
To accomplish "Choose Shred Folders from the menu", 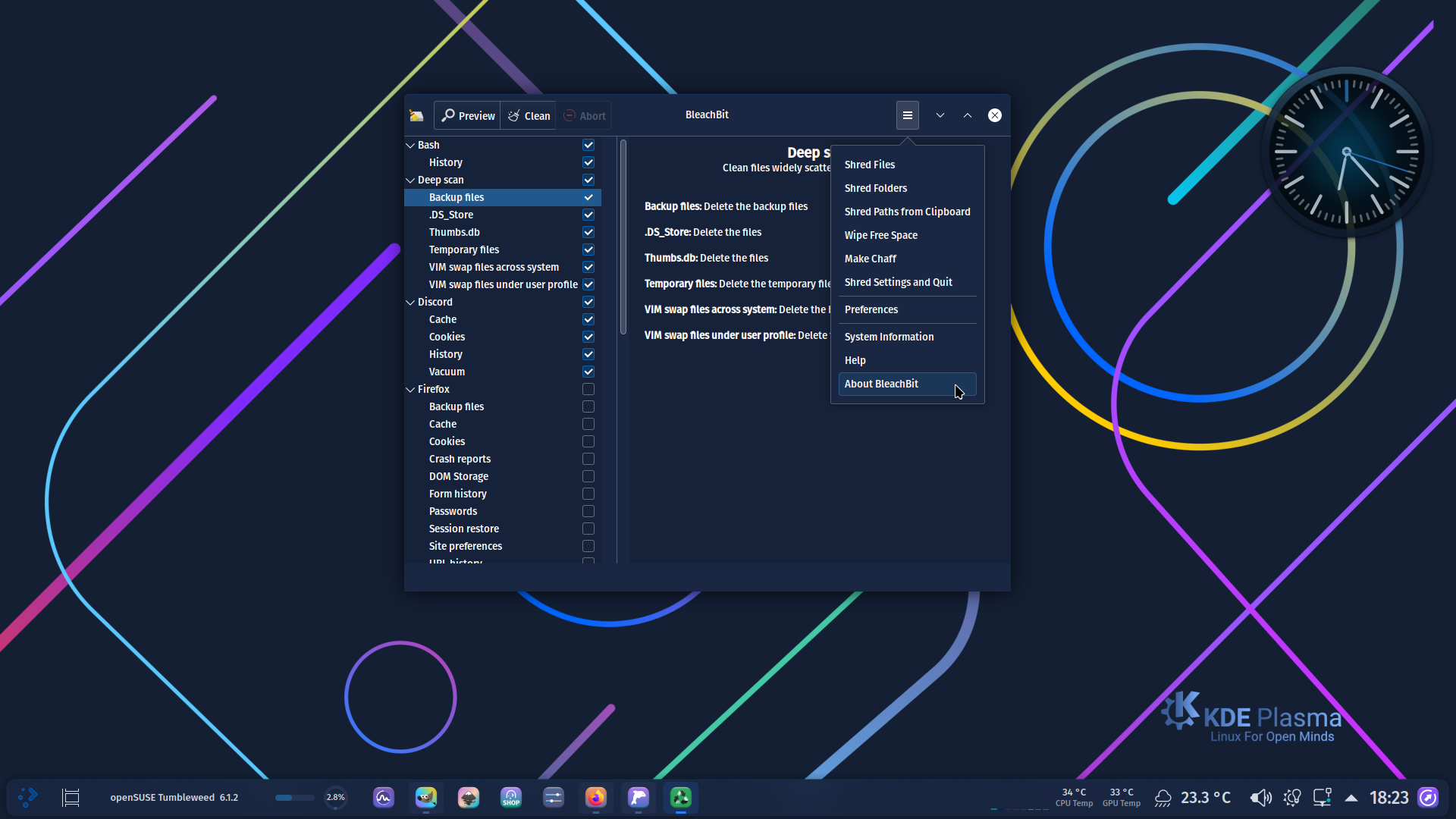I will point(907,188).
